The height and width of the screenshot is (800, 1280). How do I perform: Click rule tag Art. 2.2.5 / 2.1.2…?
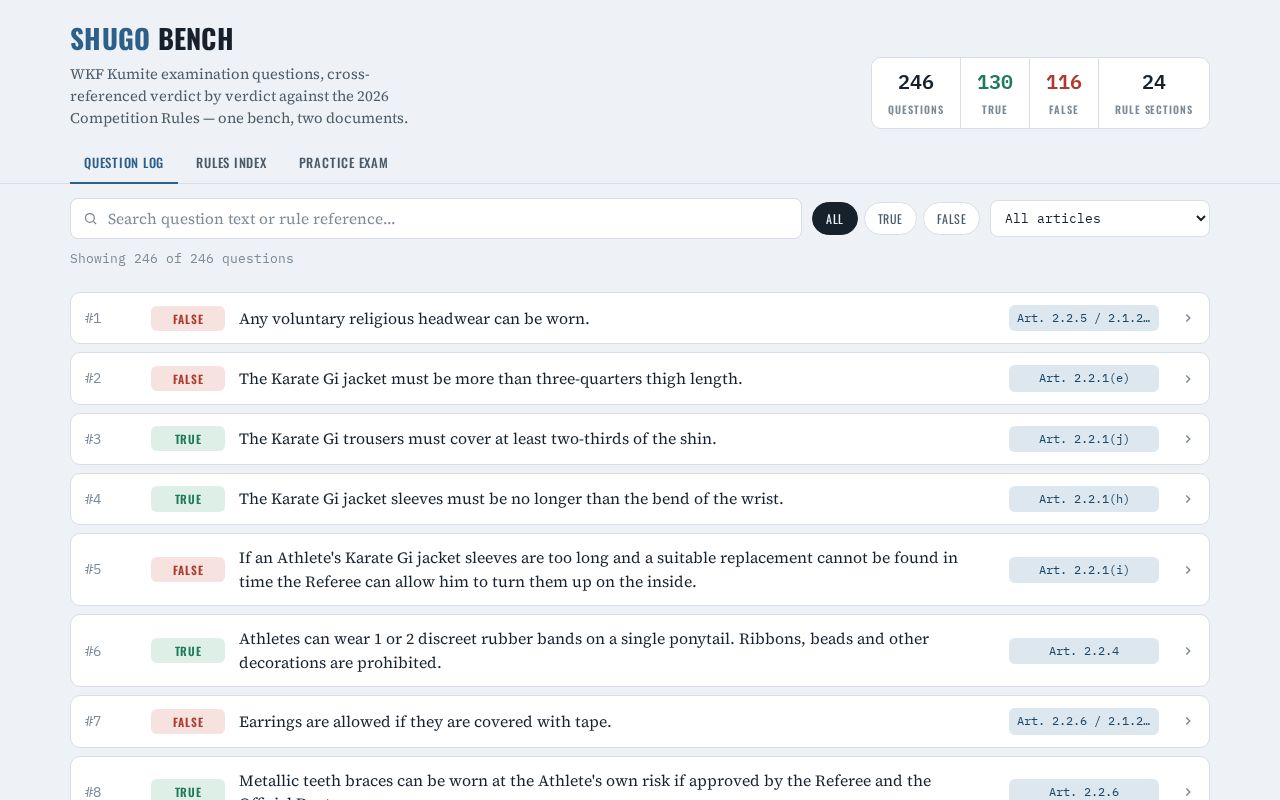(x=1084, y=318)
